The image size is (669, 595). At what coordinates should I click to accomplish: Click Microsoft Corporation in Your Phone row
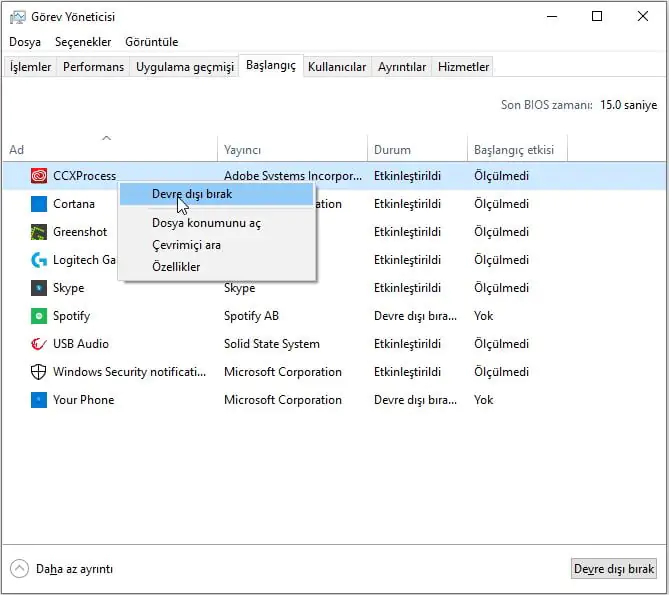pos(283,400)
